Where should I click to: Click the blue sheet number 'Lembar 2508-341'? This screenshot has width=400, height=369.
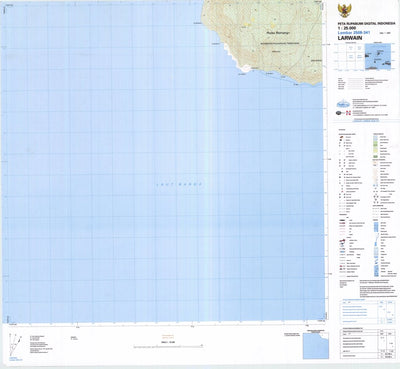[354, 33]
